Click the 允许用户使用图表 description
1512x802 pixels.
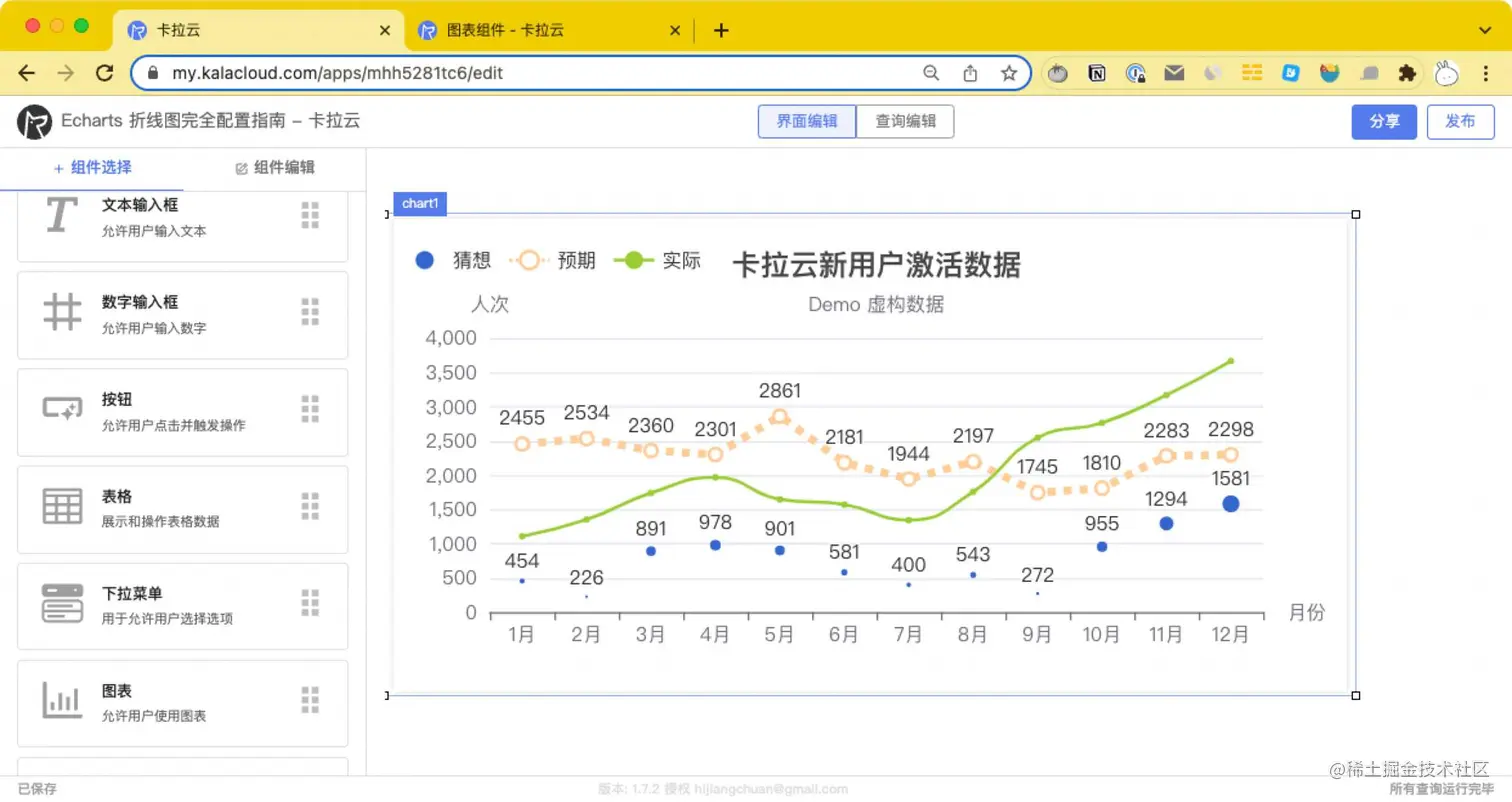(154, 716)
